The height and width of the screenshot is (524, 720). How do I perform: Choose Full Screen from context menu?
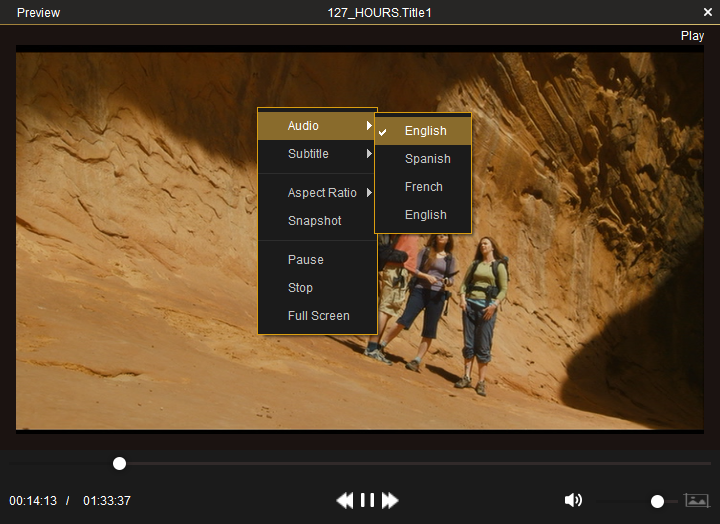tap(317, 316)
